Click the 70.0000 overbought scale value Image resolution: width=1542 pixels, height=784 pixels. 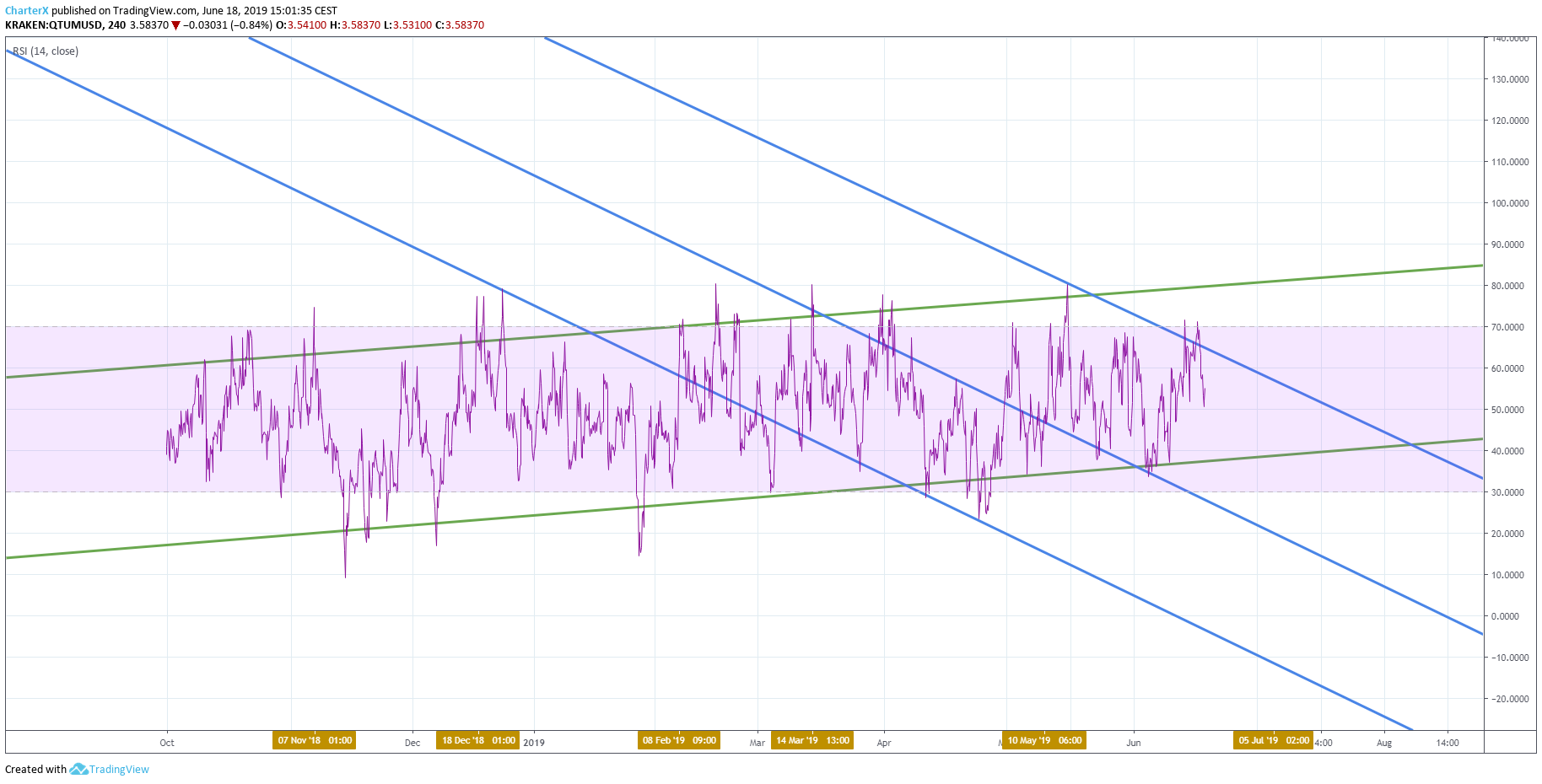click(x=1508, y=327)
